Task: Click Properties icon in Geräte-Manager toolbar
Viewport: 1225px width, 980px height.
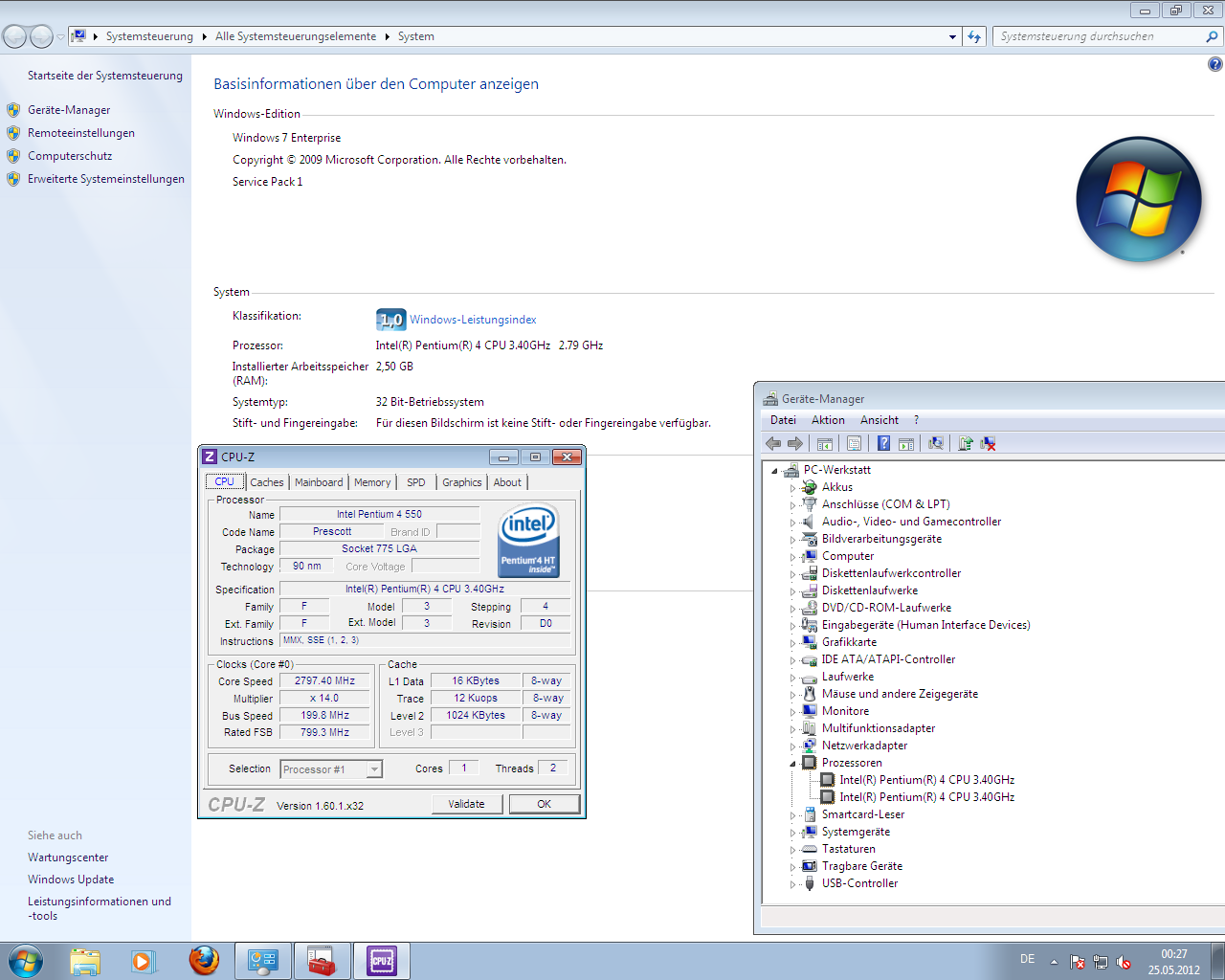Action: (854, 443)
